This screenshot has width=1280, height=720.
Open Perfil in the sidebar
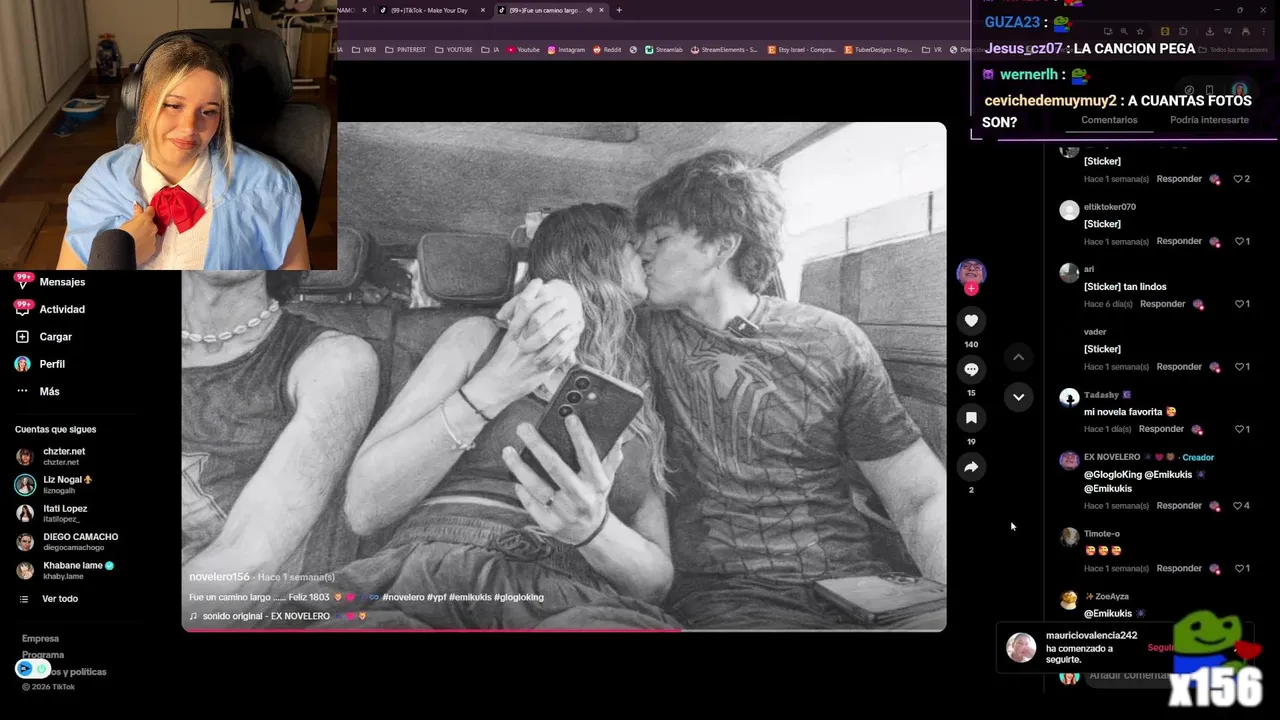40,364
